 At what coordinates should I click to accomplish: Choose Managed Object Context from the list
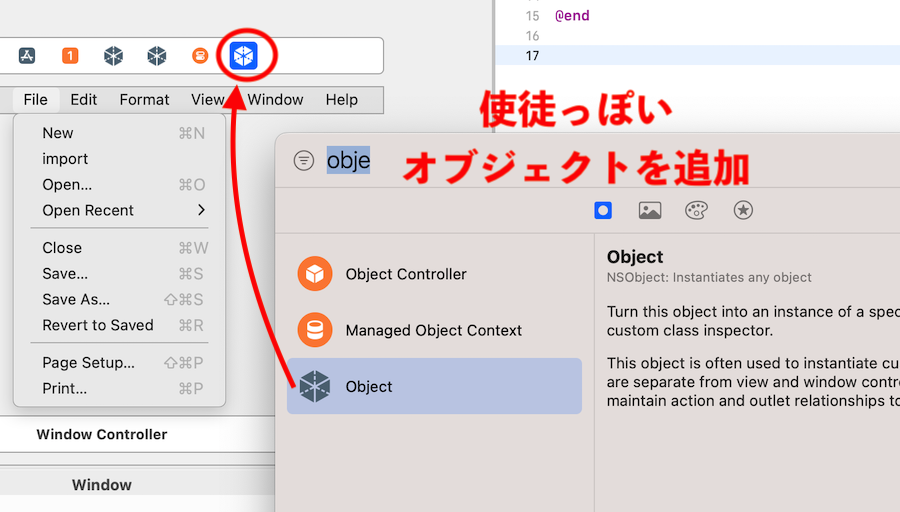[x=433, y=330]
